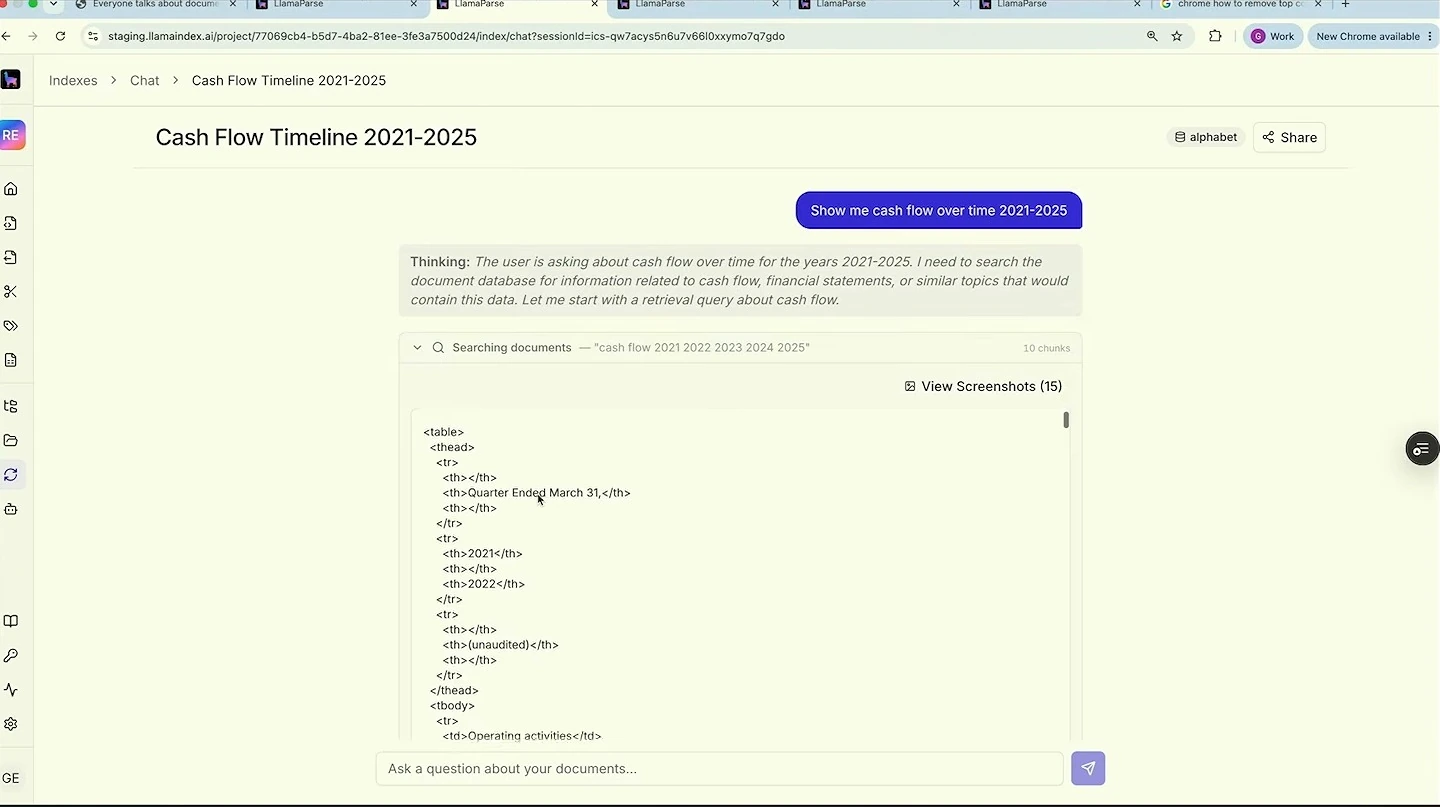
Task: Open the folder icon in sidebar
Action: tap(11, 441)
